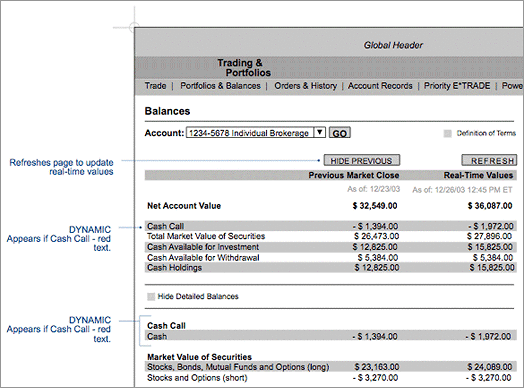Collapse details via Hide Detailed Balances link

coord(198,296)
